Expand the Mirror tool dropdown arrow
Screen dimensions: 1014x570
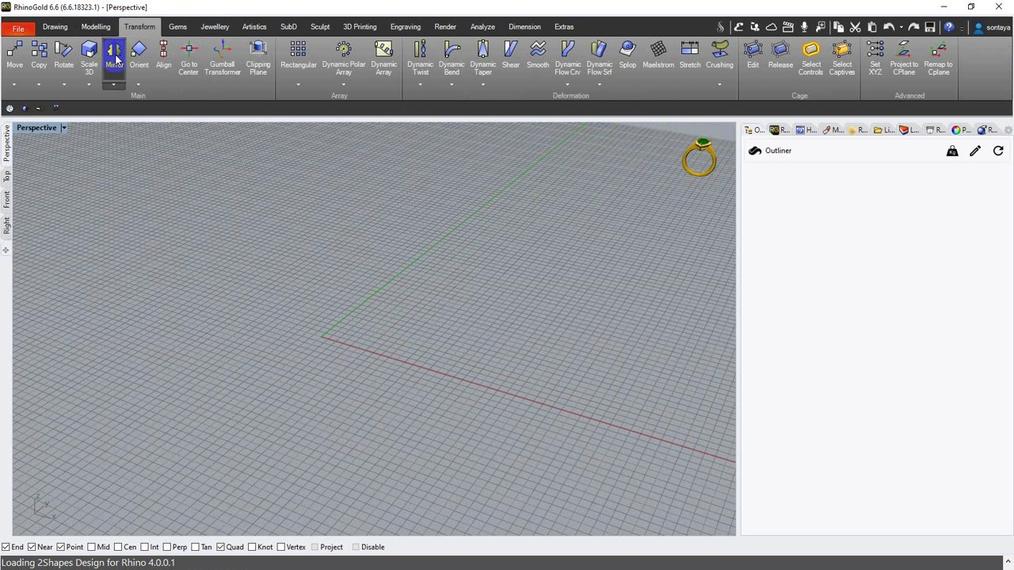[x=114, y=85]
